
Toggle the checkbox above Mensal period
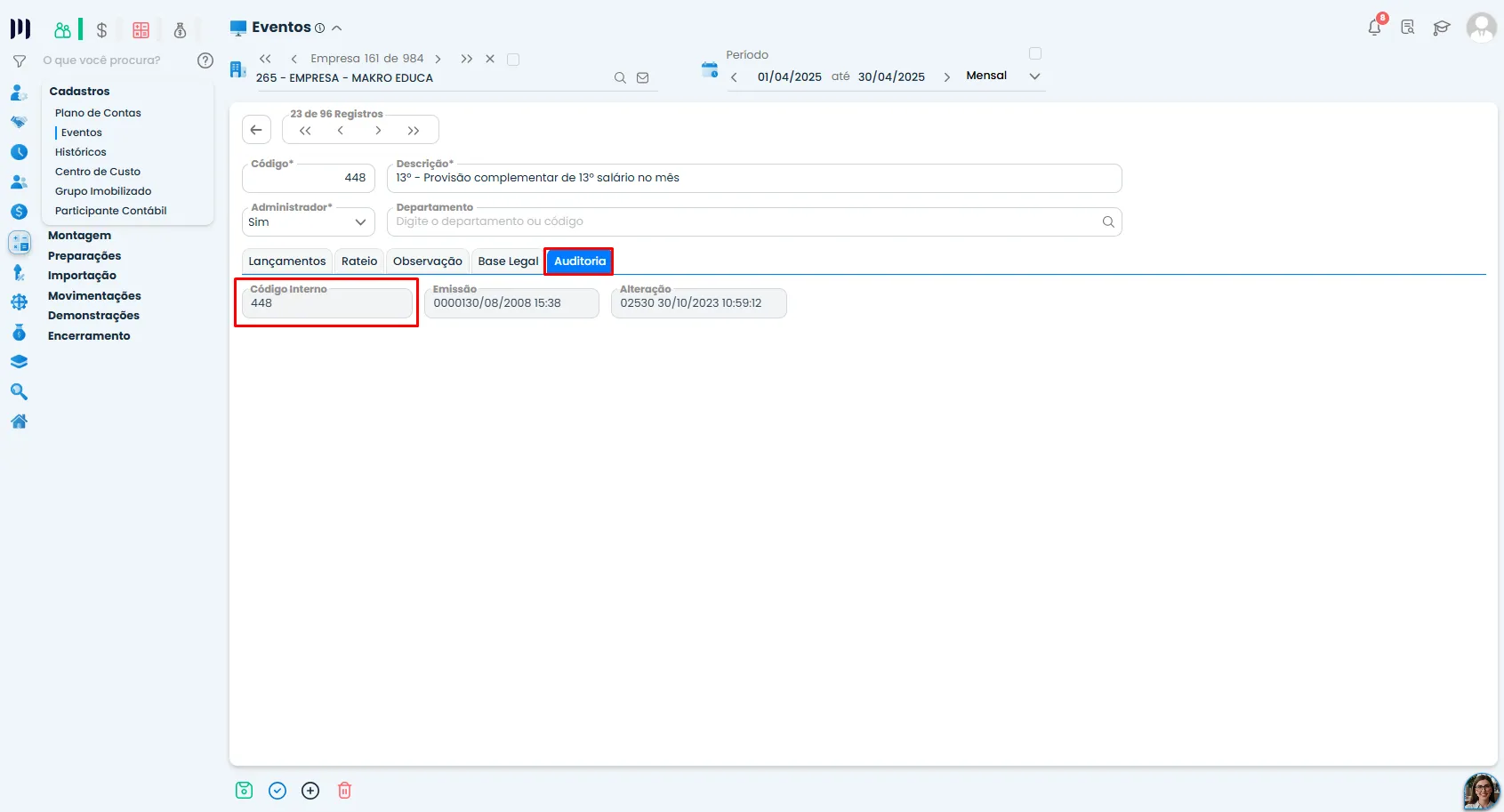pos(1035,53)
